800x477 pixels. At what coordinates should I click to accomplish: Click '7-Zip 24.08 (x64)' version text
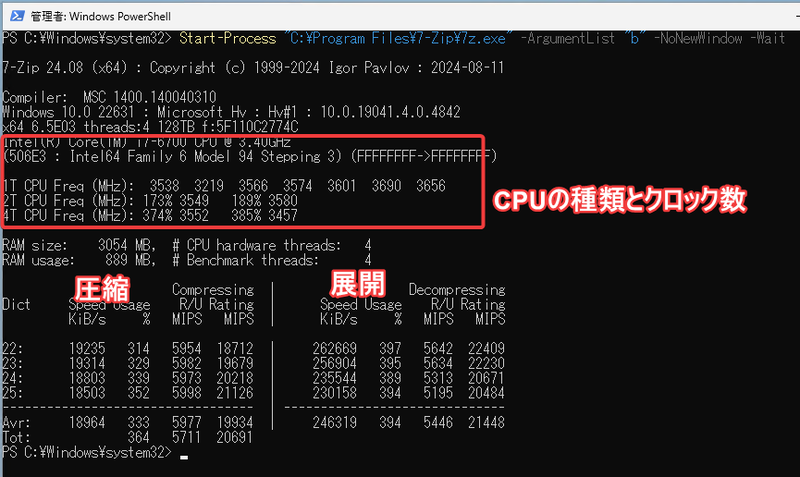pos(64,68)
